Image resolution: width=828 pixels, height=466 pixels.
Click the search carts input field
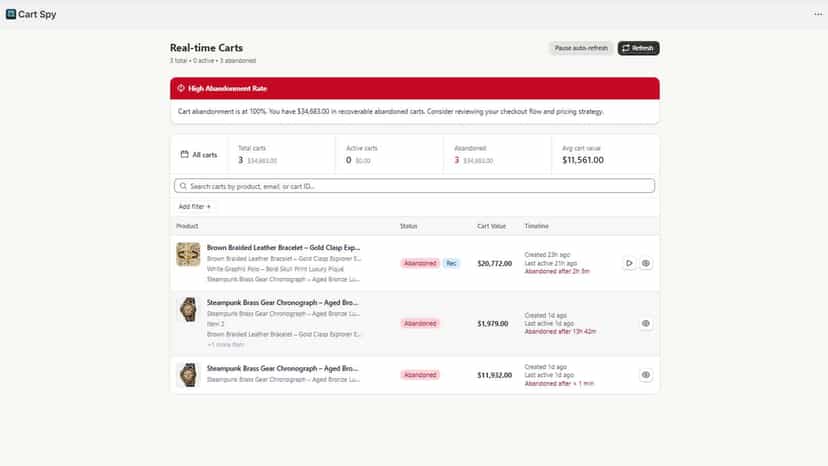(415, 186)
